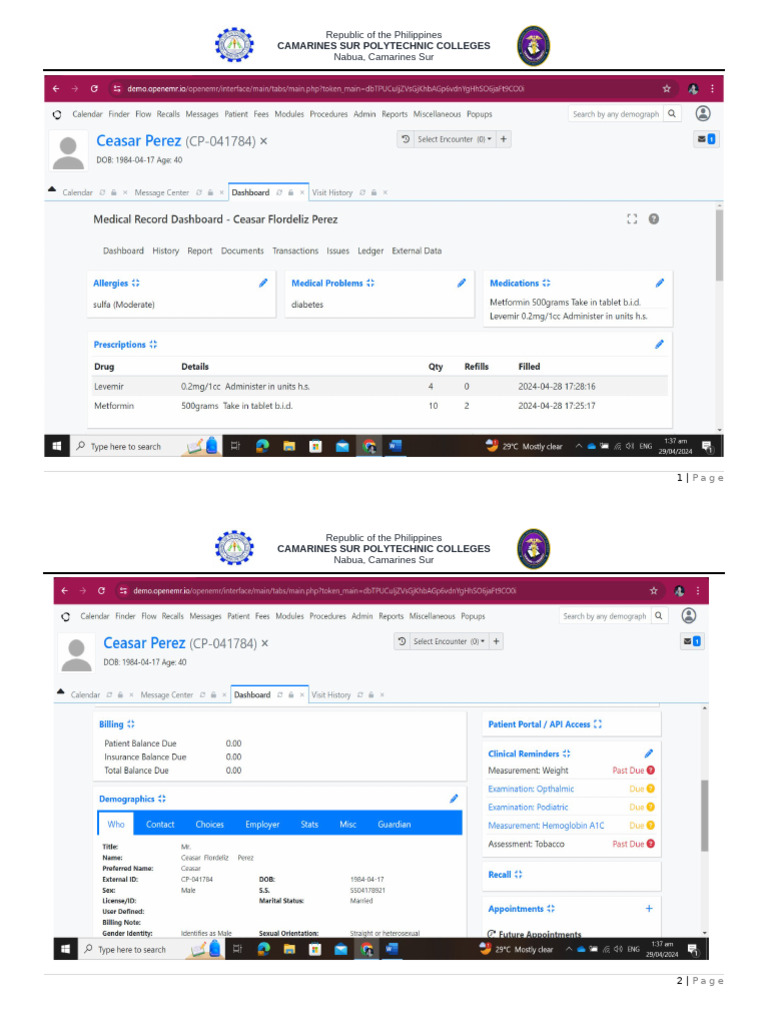Toggle lock icon on Calendar tab in first screenshot

114,193
